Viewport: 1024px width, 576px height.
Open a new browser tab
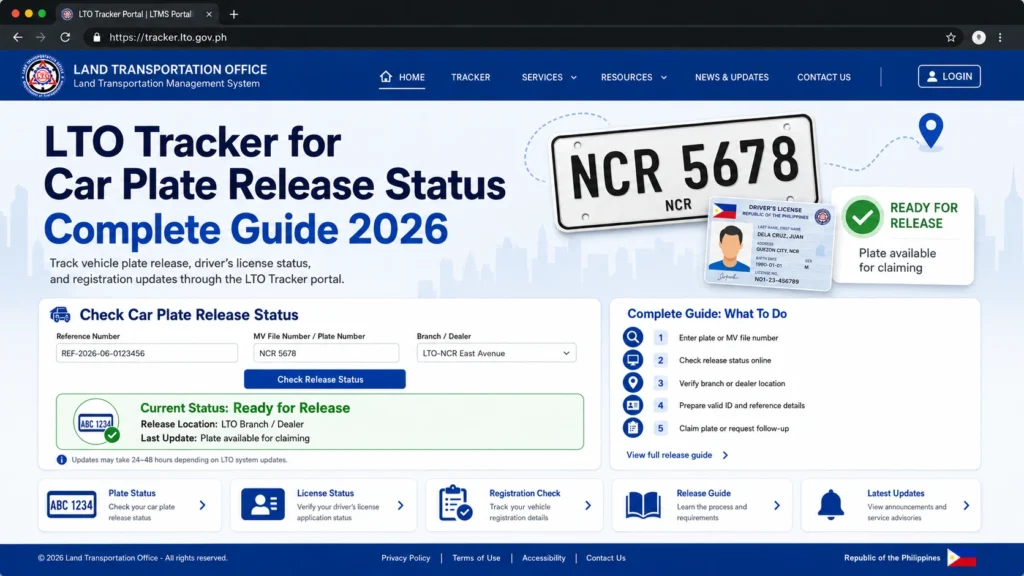(234, 14)
